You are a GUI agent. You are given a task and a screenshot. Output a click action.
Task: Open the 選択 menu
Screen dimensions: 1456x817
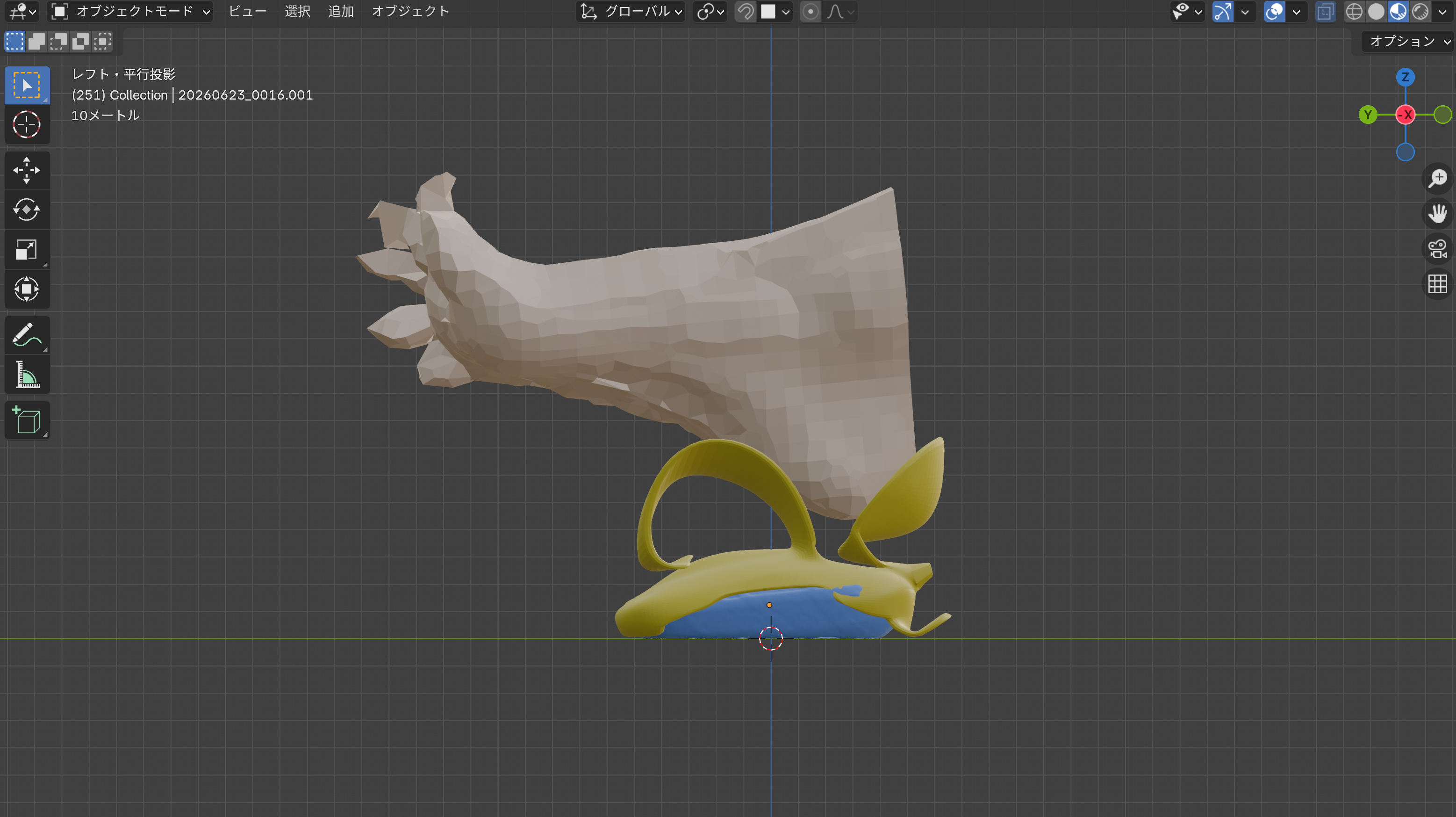click(297, 11)
